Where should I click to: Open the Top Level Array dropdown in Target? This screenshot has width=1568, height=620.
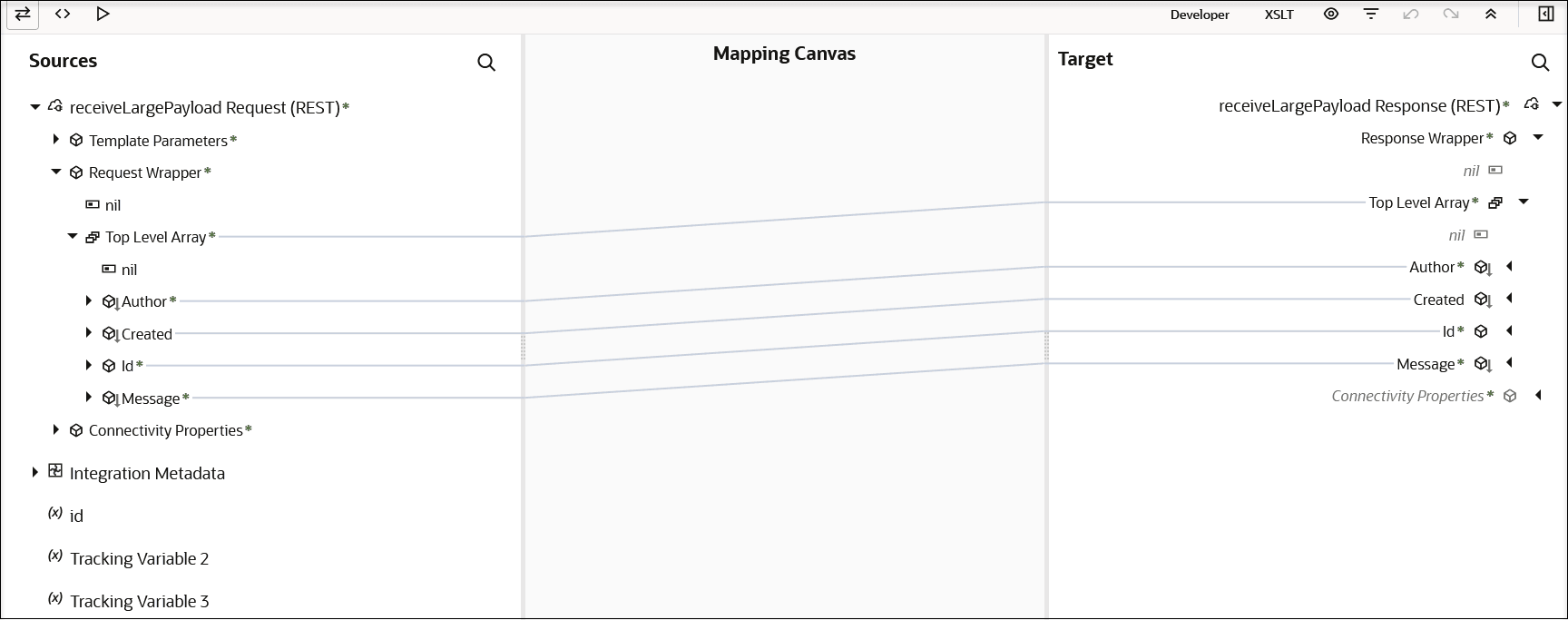(1524, 202)
